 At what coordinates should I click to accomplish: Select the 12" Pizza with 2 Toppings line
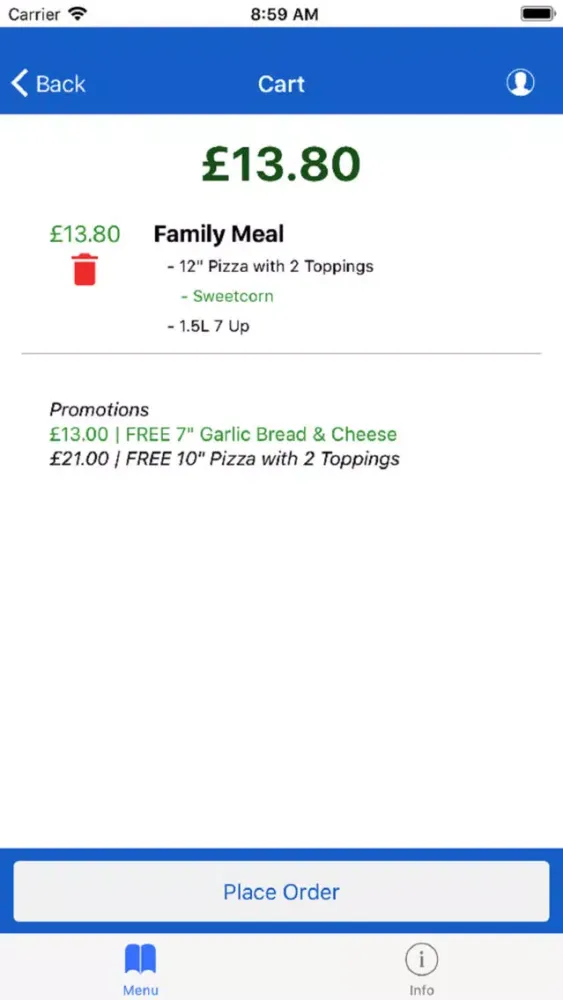pos(270,266)
